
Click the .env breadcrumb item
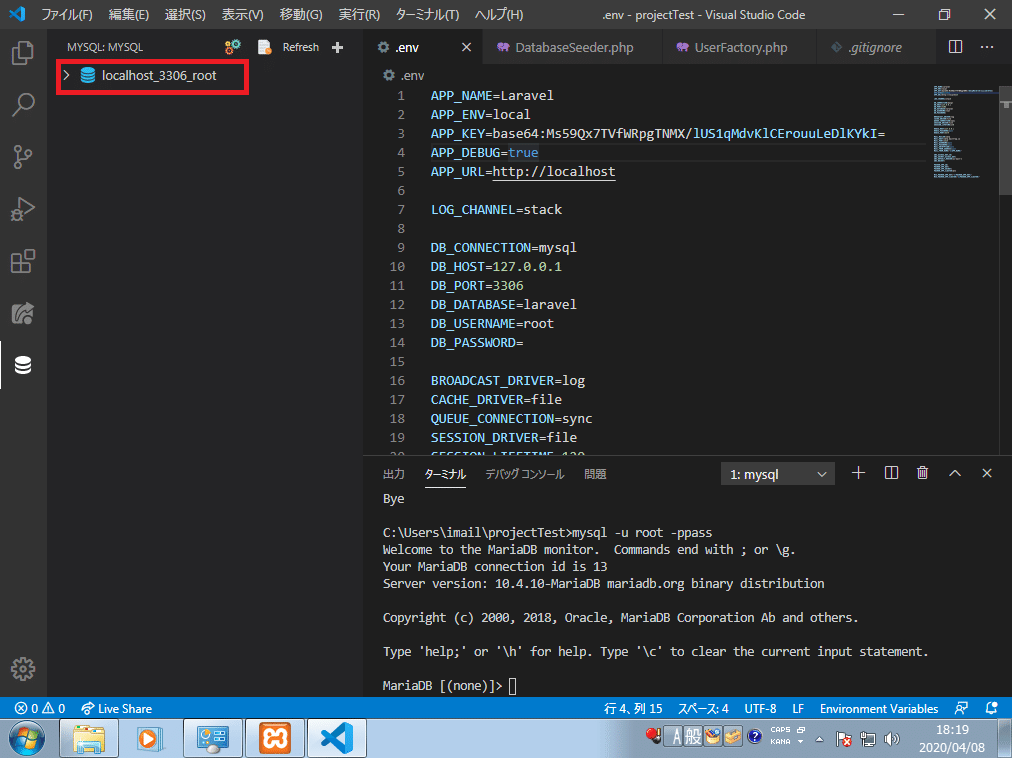click(x=404, y=76)
